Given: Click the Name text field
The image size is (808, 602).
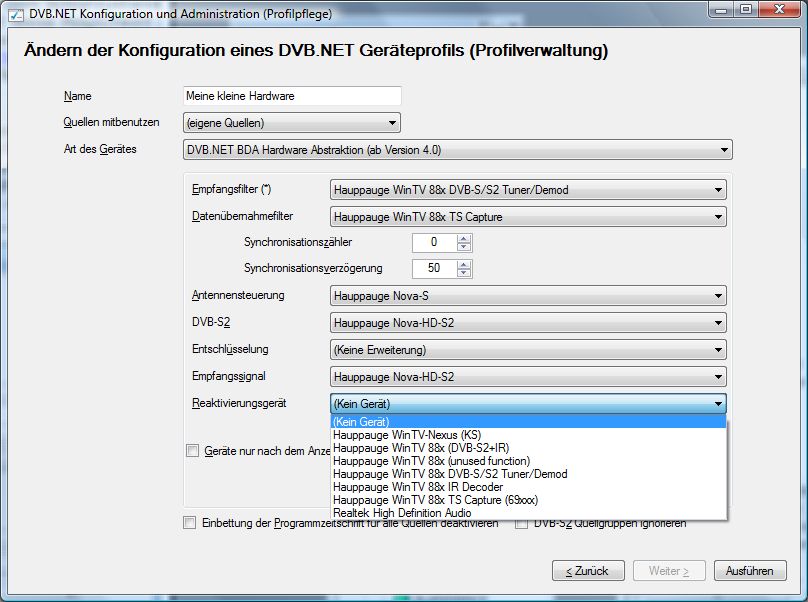Looking at the screenshot, I should pos(291,97).
